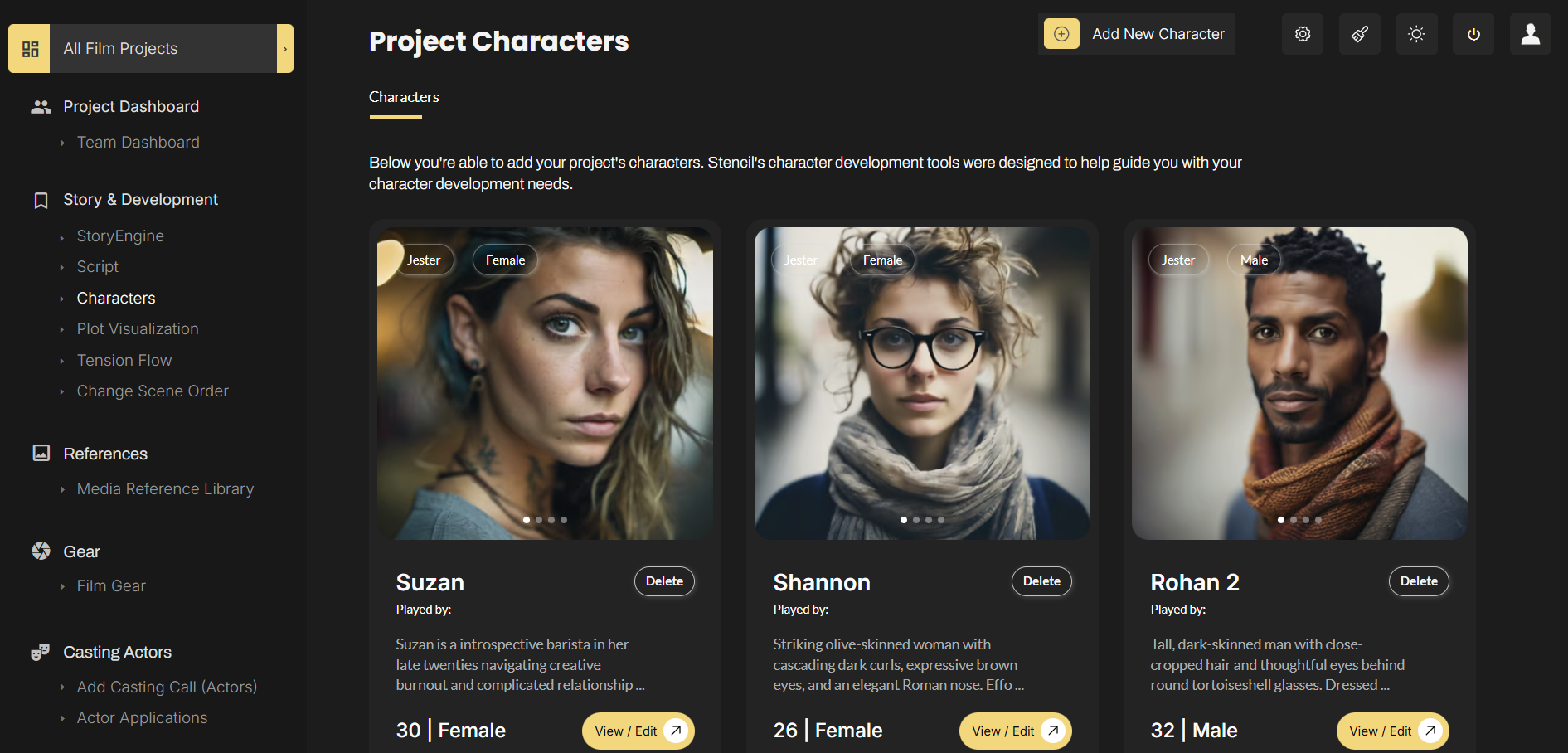Toggle light mode with sun icon

pyautogui.click(x=1416, y=34)
